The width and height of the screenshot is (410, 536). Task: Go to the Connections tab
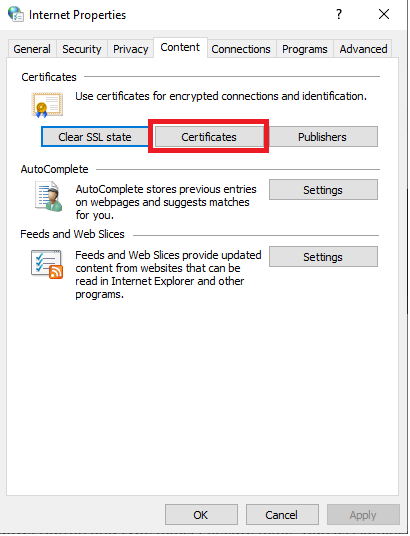tap(241, 49)
